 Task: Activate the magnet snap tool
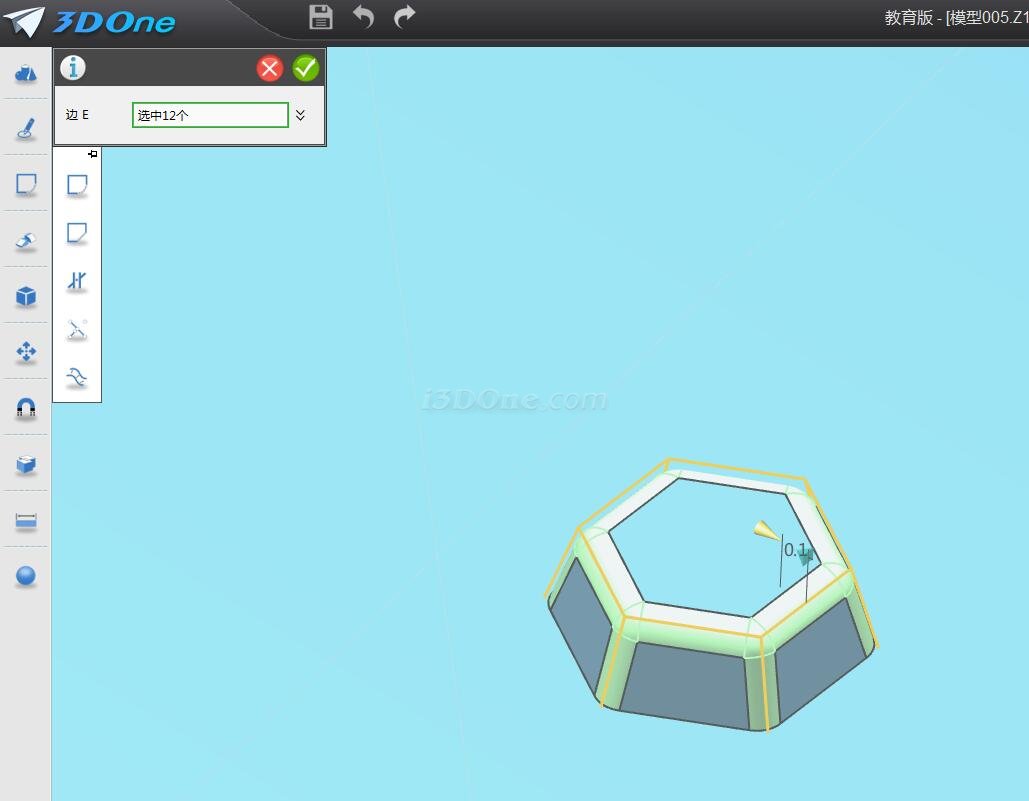click(26, 408)
